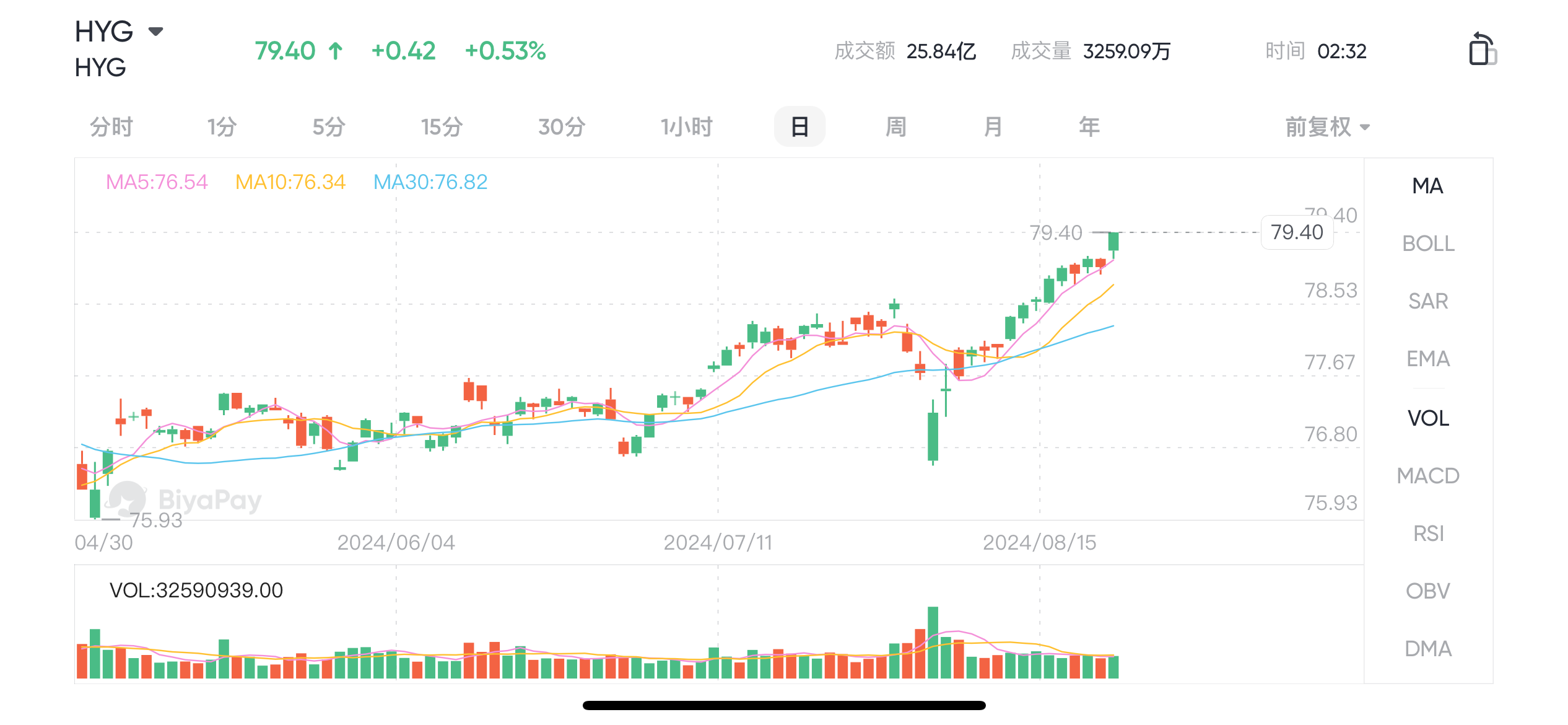Enable the BOLL indicator
Image resolution: width=1568 pixels, height=725 pixels.
(1428, 244)
